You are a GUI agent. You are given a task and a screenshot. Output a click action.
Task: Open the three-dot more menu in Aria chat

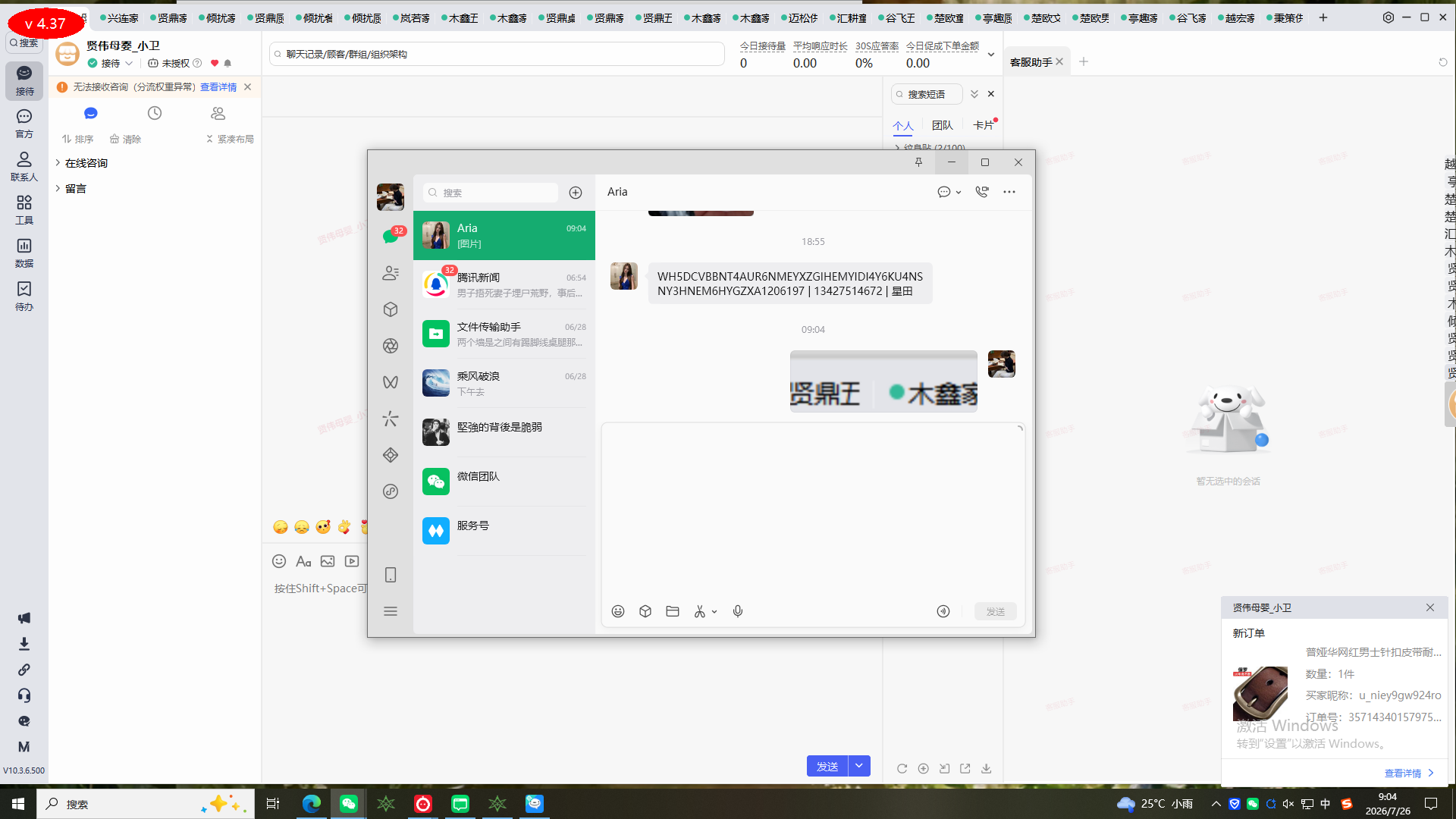point(1009,192)
